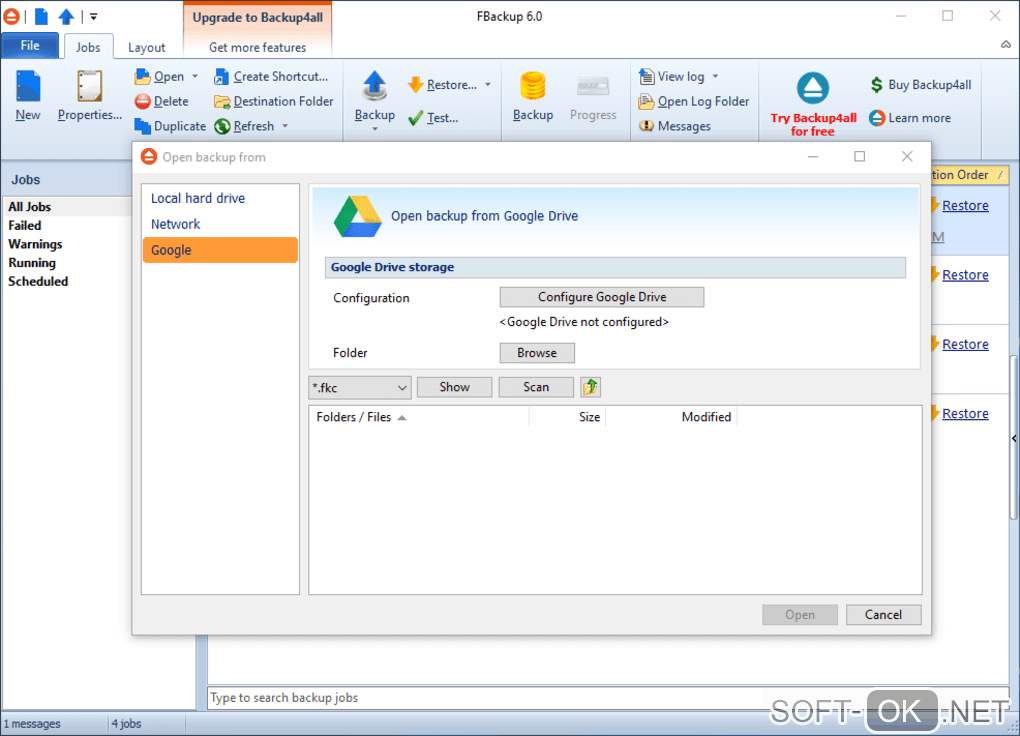Click the Show button
1020x736 pixels.
[x=454, y=387]
